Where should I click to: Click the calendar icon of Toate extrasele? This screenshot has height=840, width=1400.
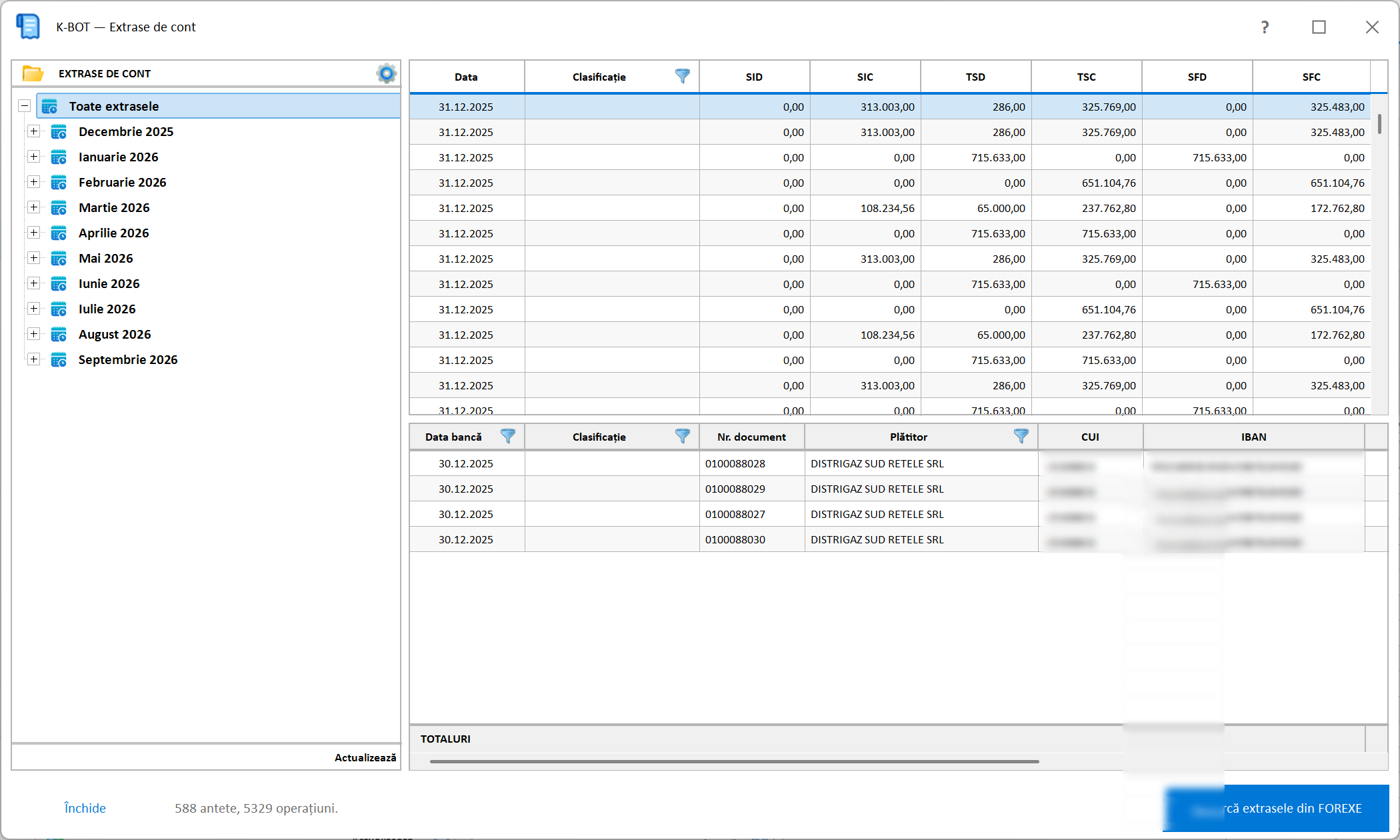pos(50,107)
